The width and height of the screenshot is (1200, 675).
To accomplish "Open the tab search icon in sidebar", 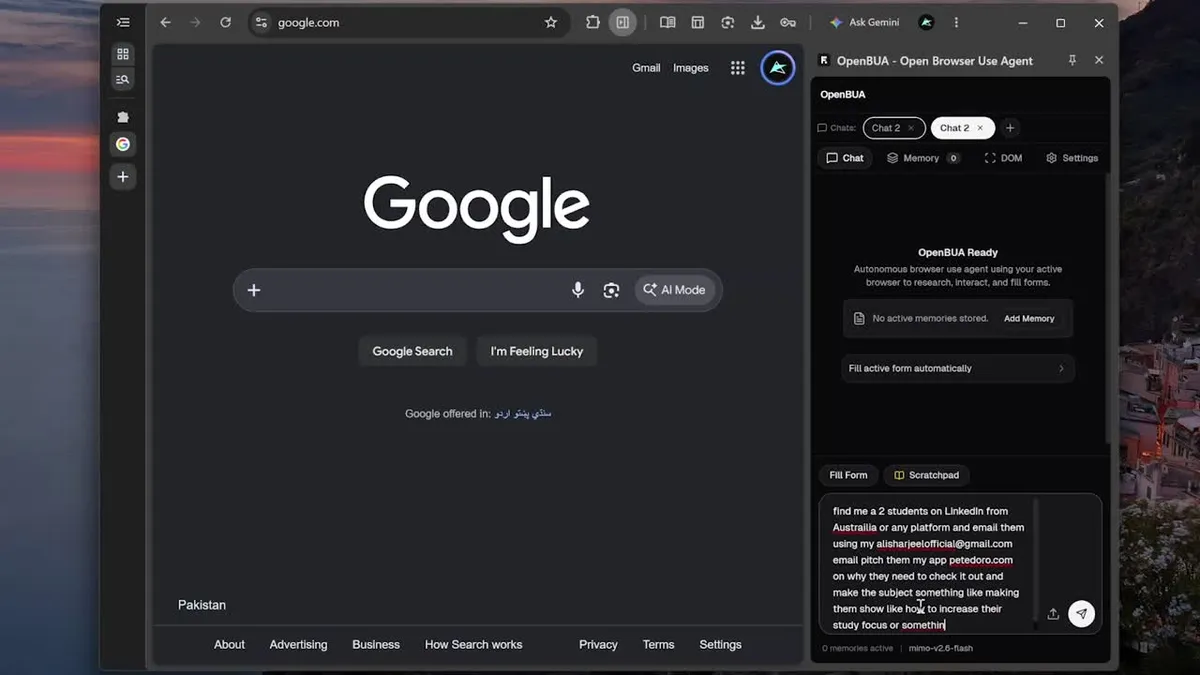I will (x=123, y=79).
